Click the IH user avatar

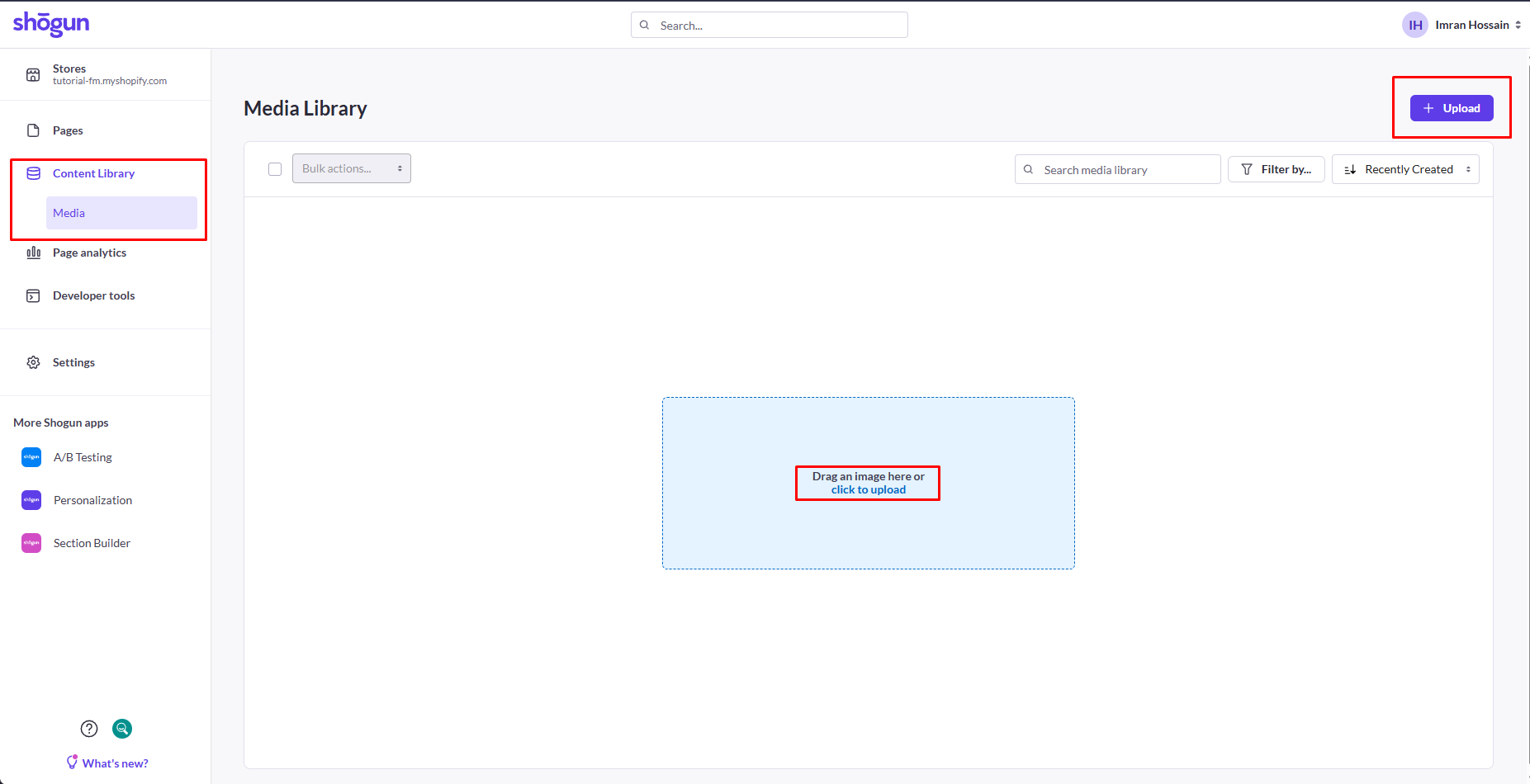pos(1415,25)
